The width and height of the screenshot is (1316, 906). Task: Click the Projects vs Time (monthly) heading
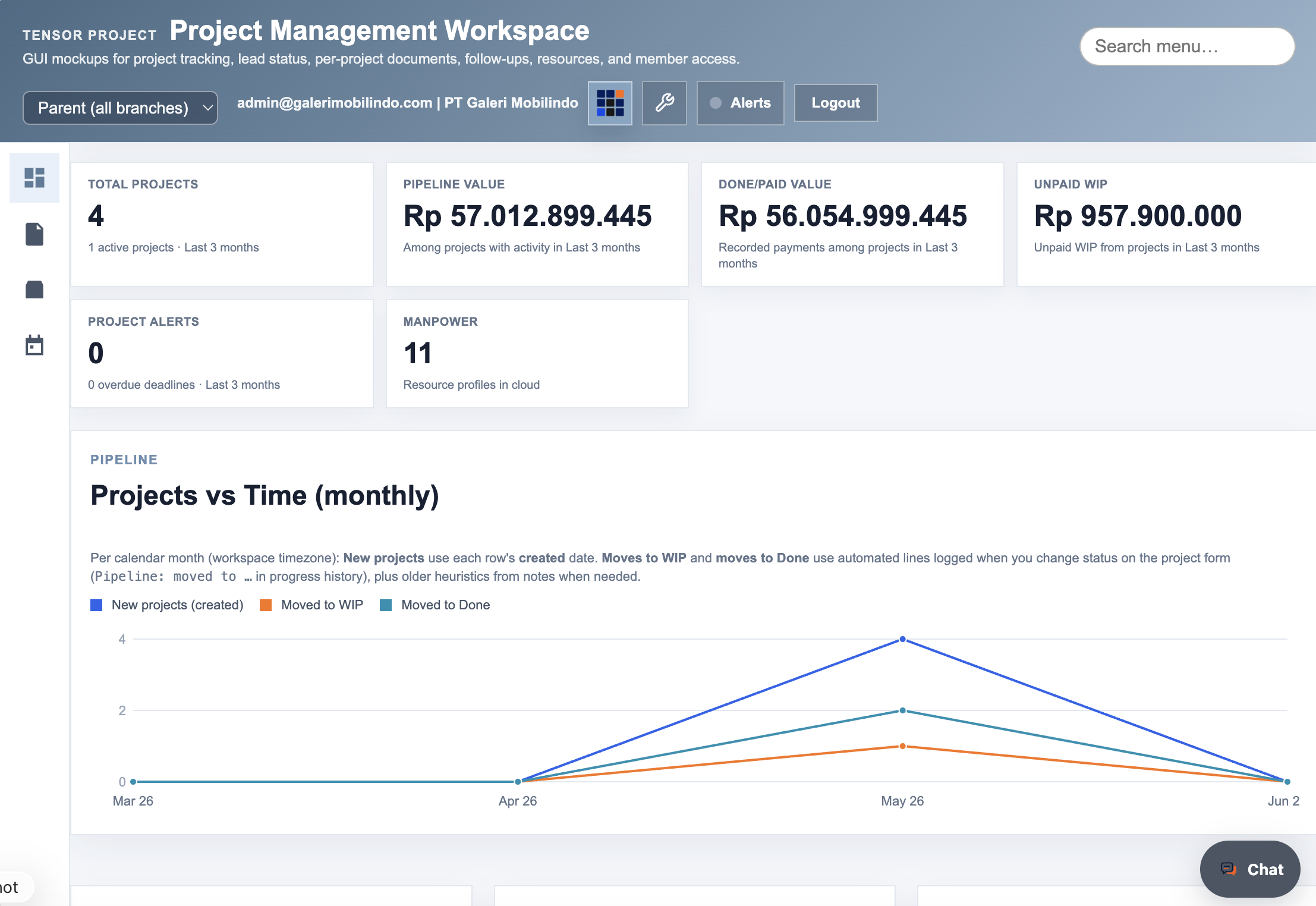[x=265, y=495]
